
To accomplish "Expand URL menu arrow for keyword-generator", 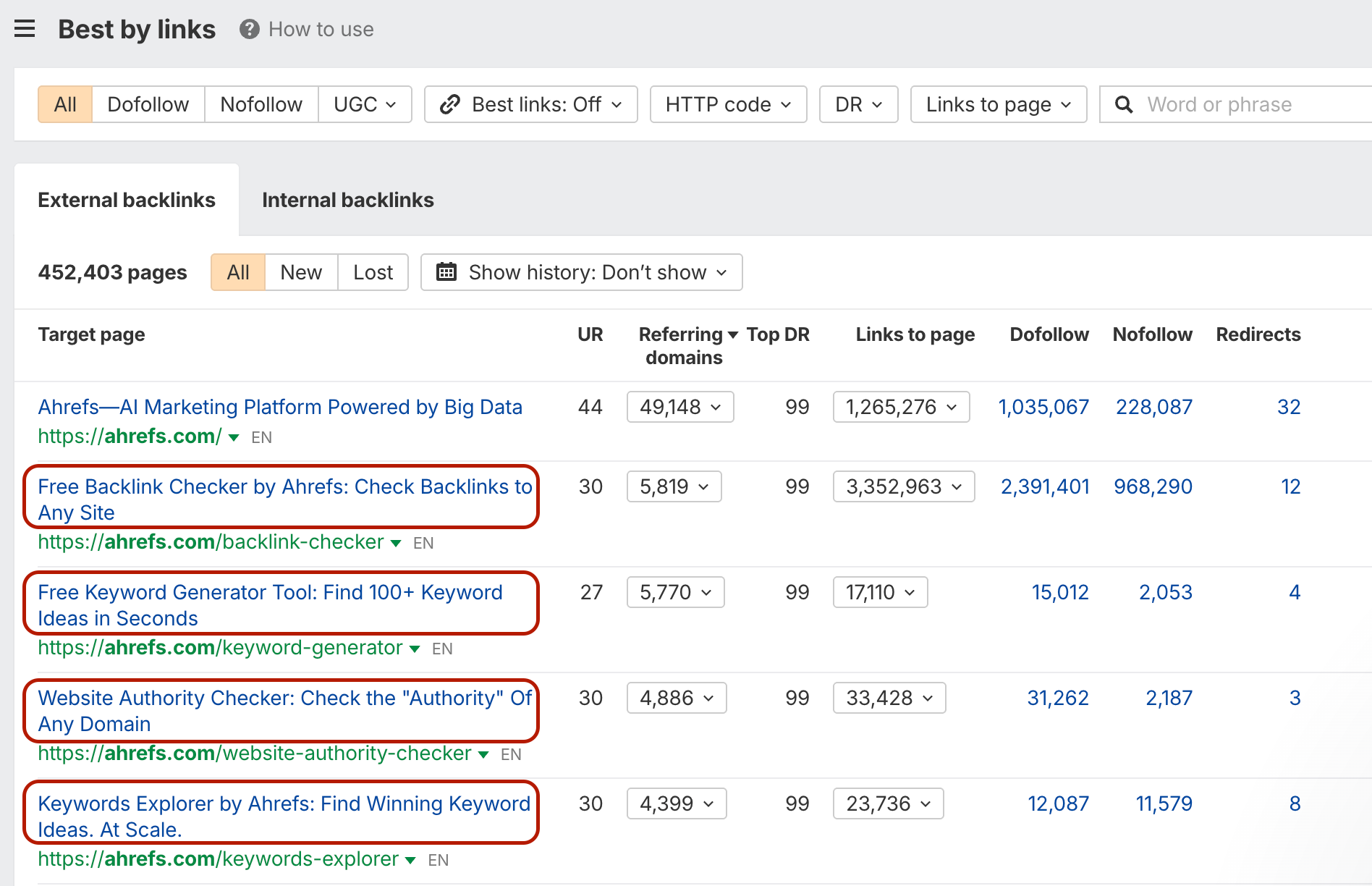I will pos(415,649).
